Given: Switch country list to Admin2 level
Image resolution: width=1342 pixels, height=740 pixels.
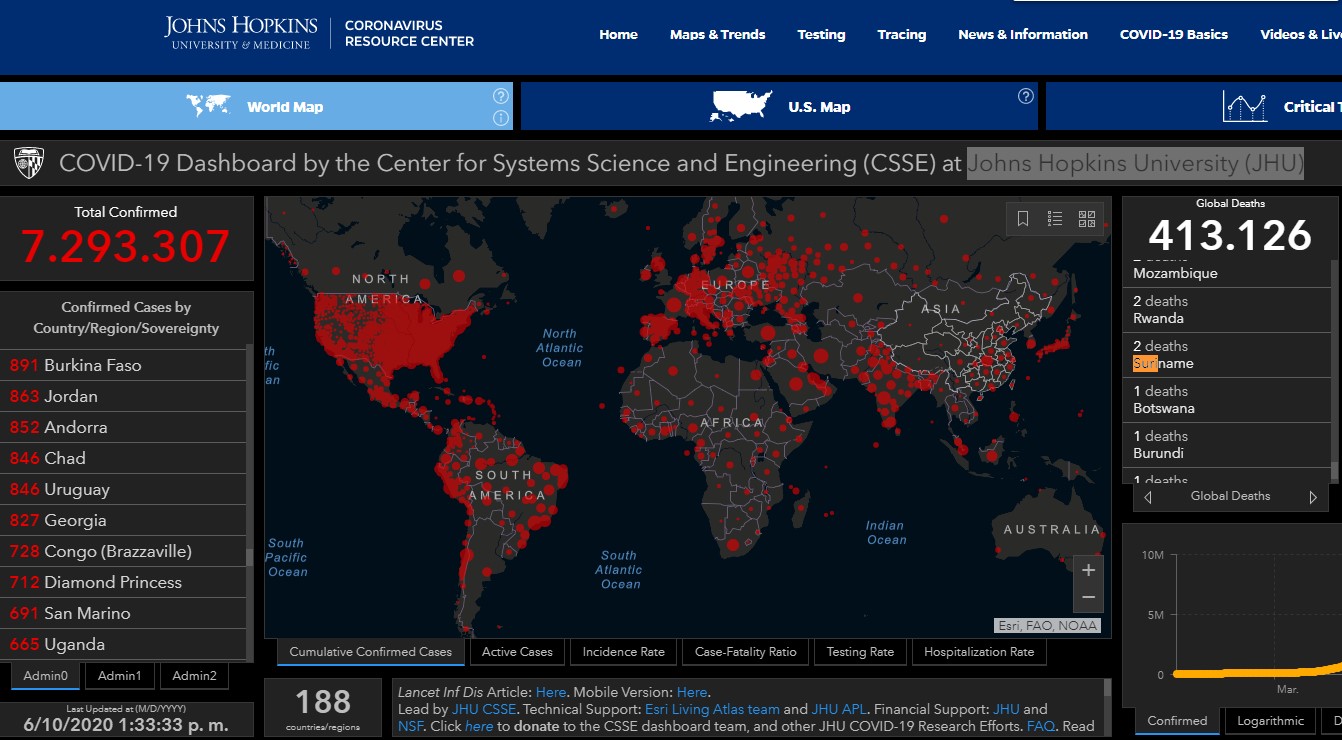Looking at the screenshot, I should pyautogui.click(x=194, y=676).
